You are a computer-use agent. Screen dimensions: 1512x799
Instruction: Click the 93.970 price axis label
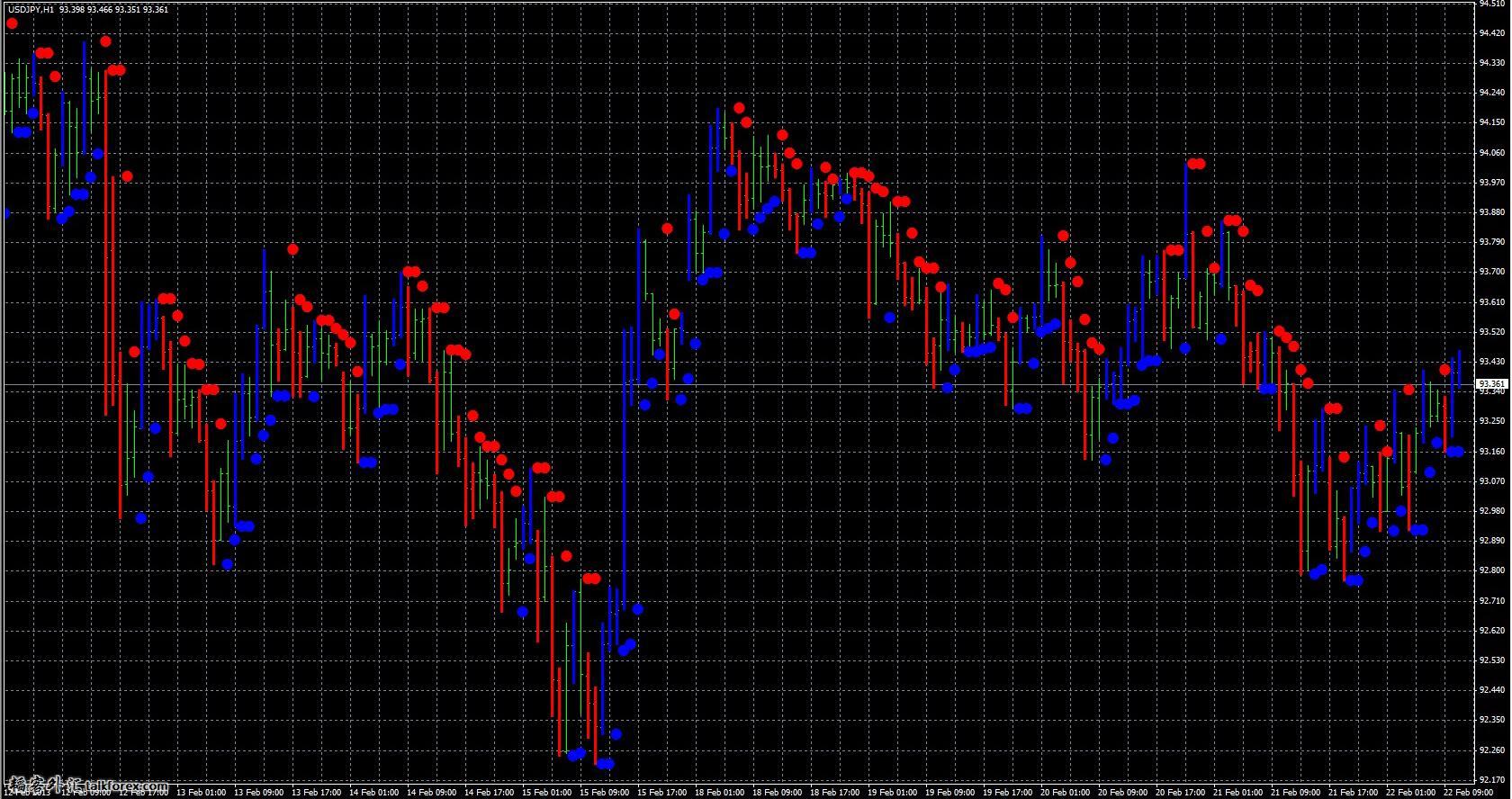pyautogui.click(x=1492, y=183)
